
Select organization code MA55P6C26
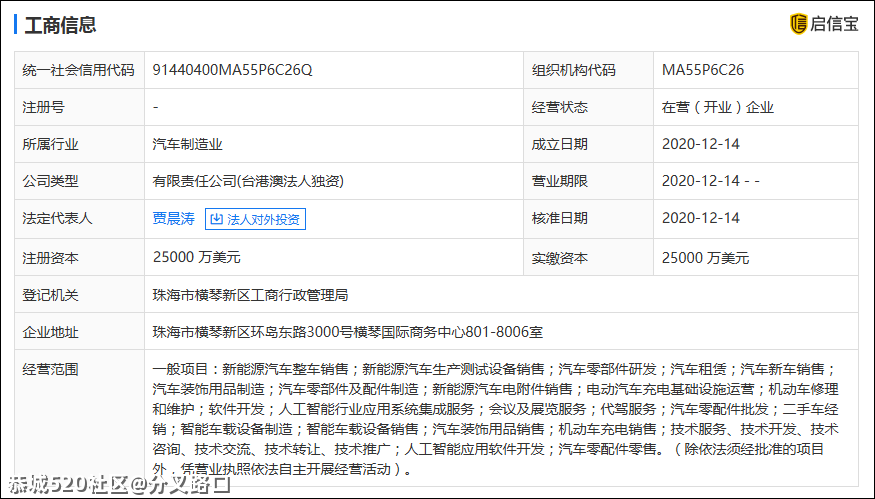[x=703, y=70]
